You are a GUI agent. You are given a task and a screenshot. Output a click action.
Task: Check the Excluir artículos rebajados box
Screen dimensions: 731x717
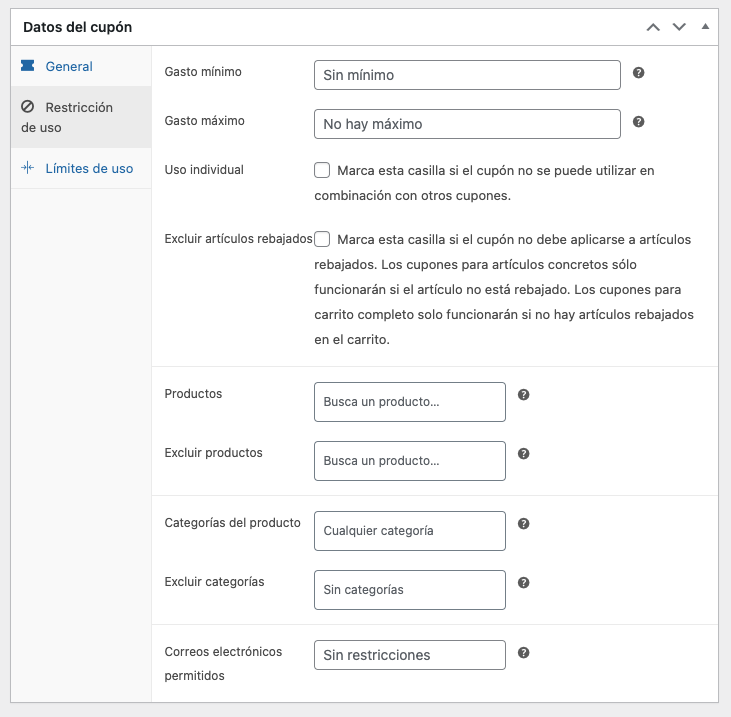(x=322, y=240)
